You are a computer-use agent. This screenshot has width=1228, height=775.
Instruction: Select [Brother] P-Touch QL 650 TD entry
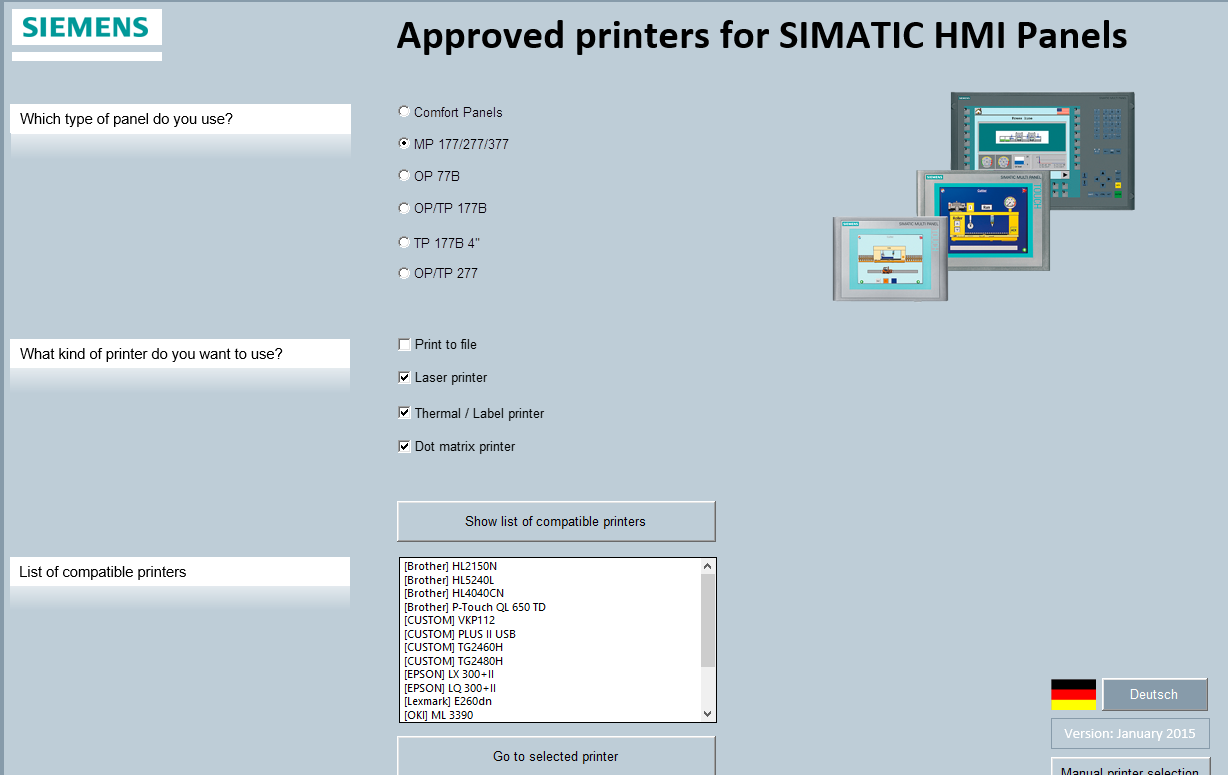pos(551,607)
